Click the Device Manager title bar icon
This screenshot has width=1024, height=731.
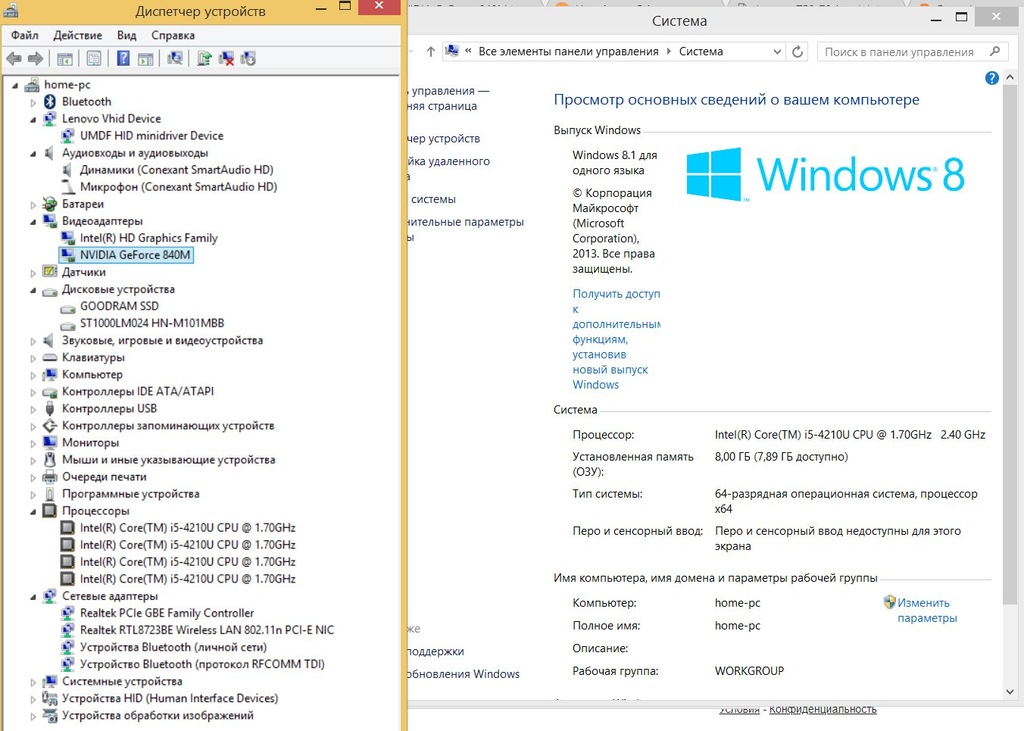[10, 10]
